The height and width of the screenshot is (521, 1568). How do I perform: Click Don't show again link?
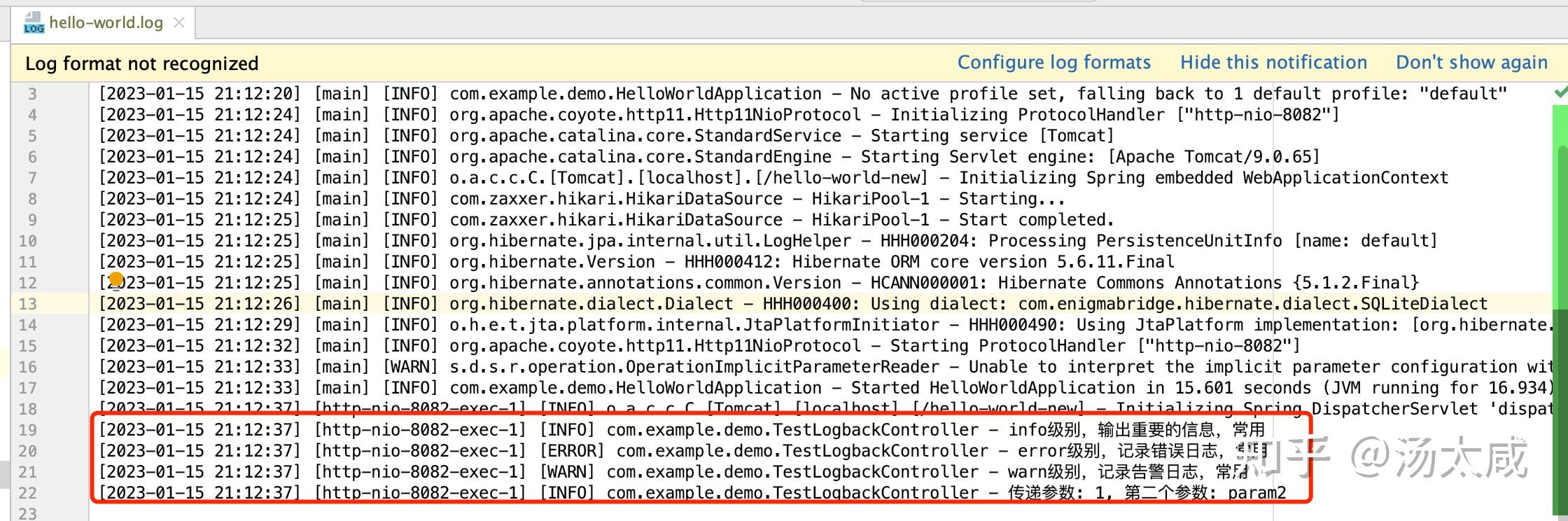point(1471,62)
